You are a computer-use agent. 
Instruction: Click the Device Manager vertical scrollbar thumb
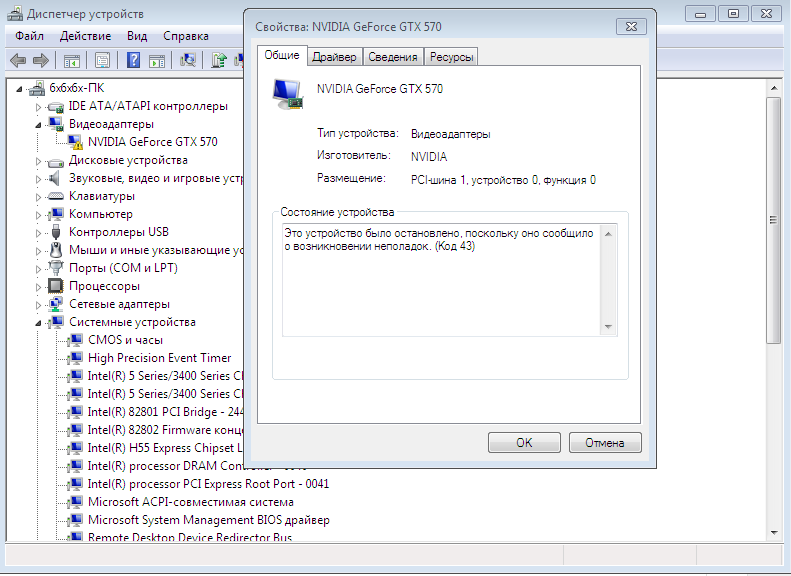(774, 220)
